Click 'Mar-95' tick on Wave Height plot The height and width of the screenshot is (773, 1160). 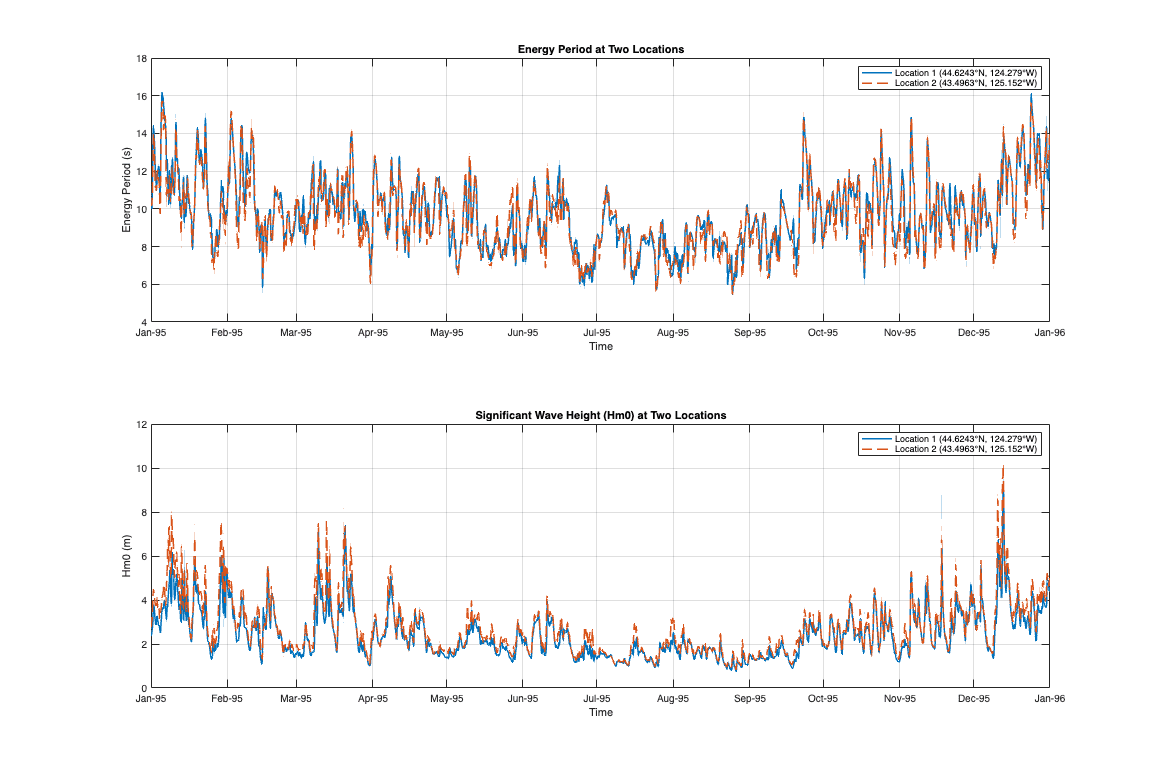coord(296,699)
